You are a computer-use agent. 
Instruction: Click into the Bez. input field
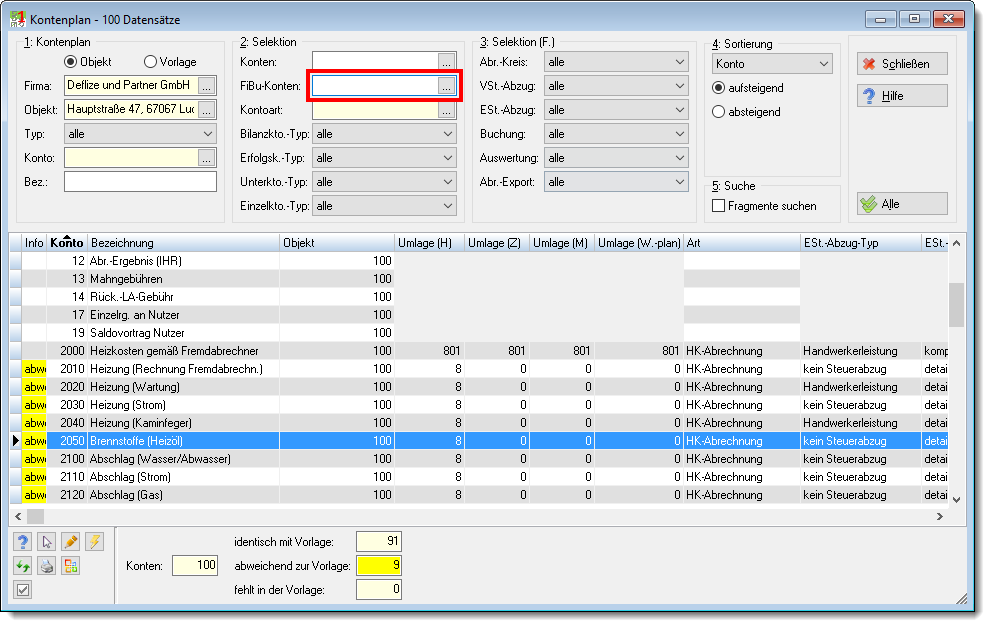point(140,182)
